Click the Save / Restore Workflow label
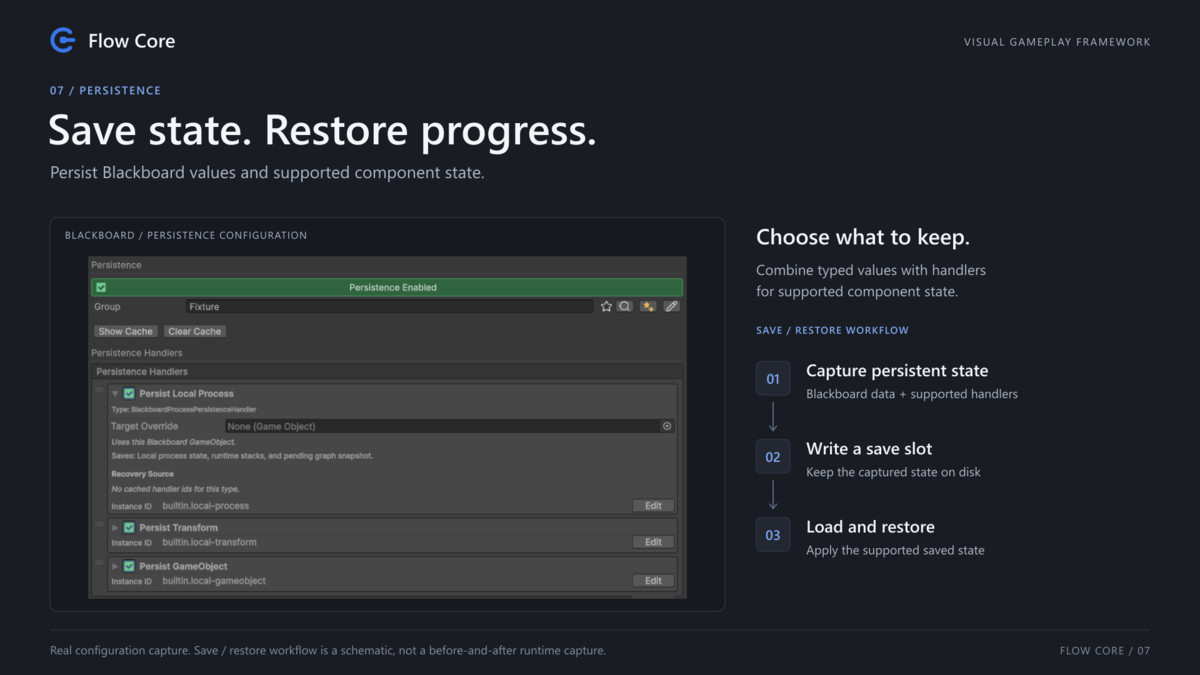This screenshot has width=1200, height=675. tap(832, 330)
